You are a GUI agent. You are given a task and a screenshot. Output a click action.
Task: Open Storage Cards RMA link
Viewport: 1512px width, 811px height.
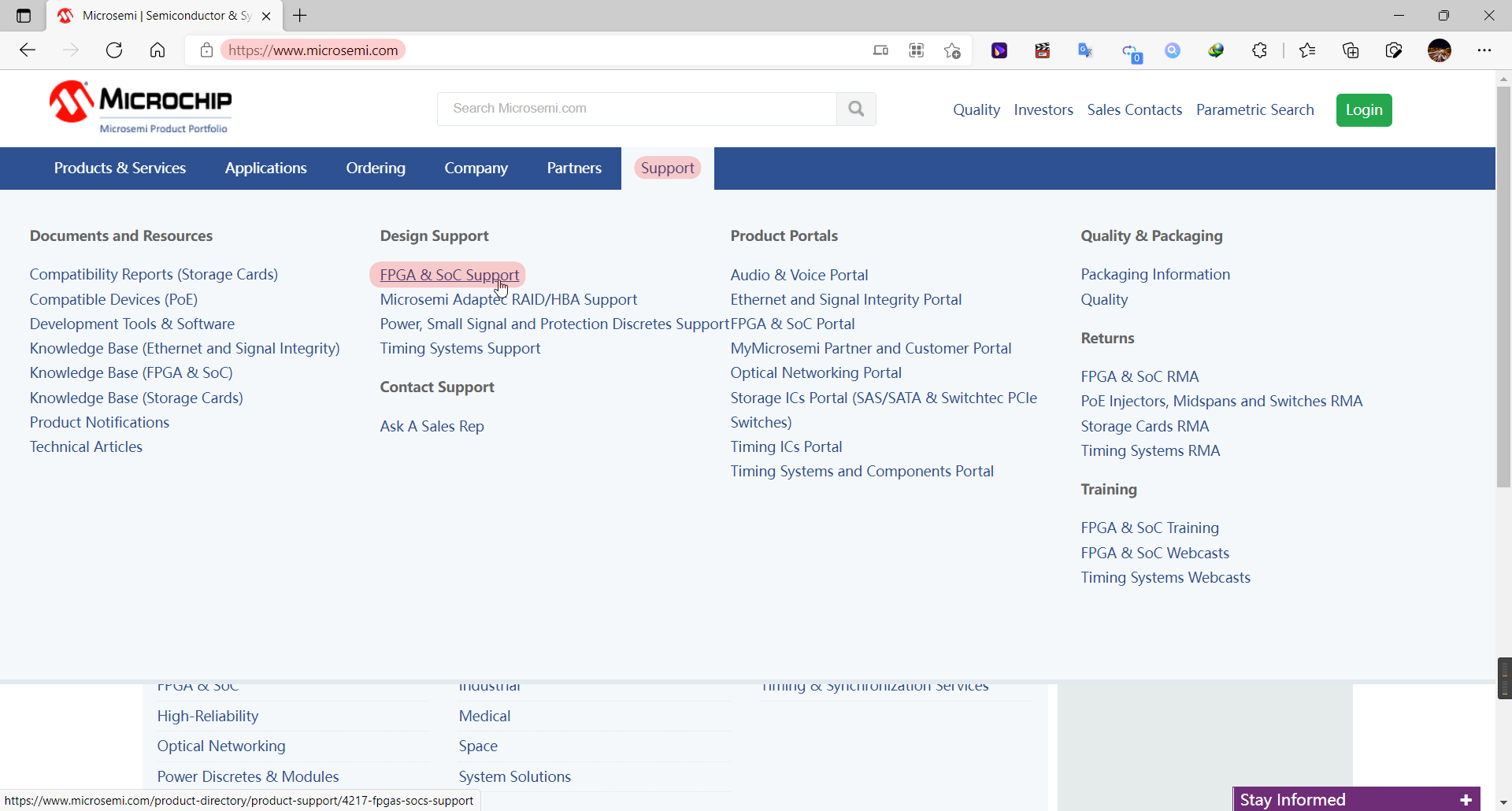(1144, 426)
